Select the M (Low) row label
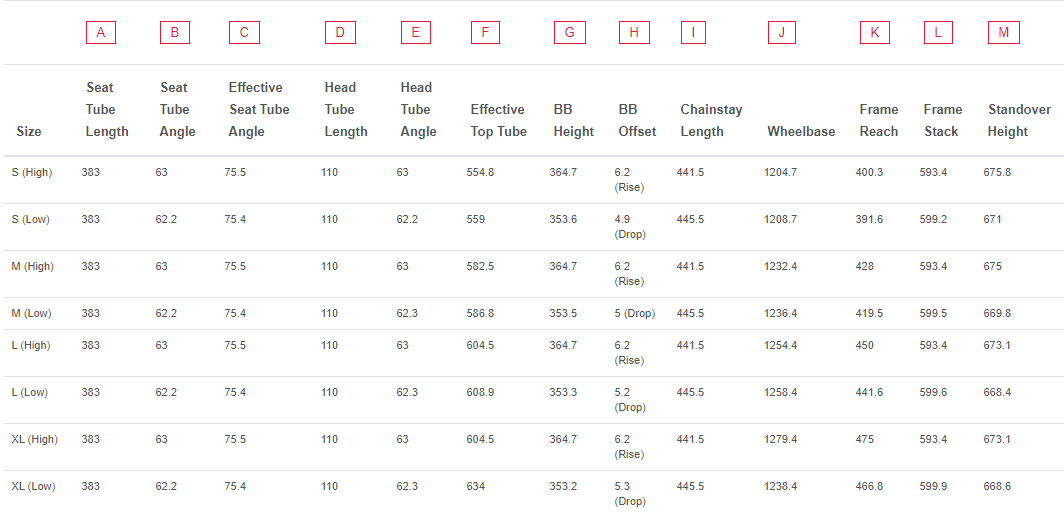This screenshot has height=514, width=1064. 32,313
